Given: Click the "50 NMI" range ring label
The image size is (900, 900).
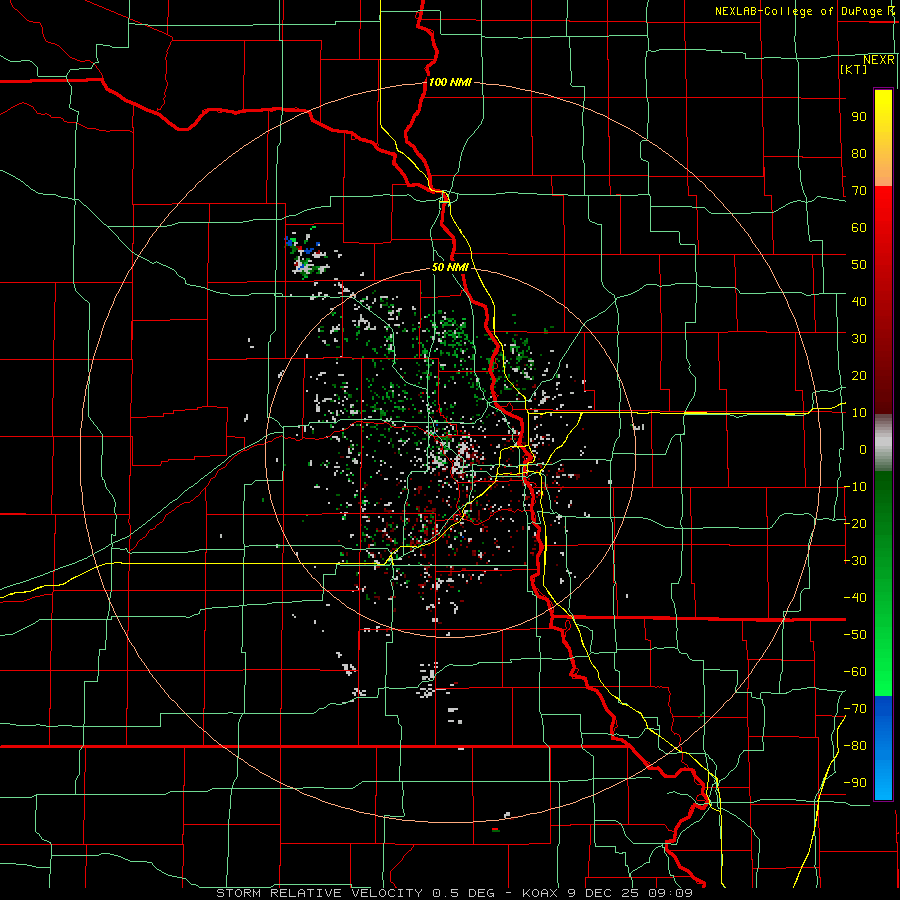Looking at the screenshot, I should pos(450,267).
